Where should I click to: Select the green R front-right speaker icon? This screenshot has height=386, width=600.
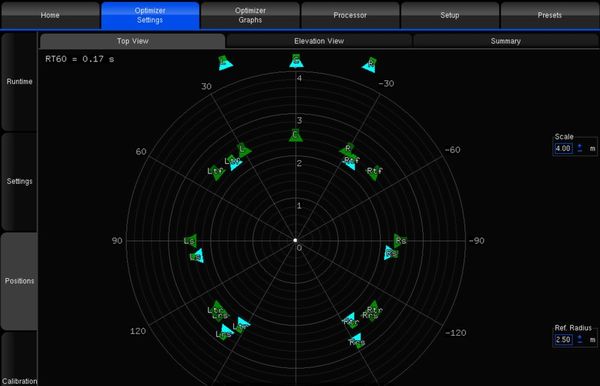(347, 149)
